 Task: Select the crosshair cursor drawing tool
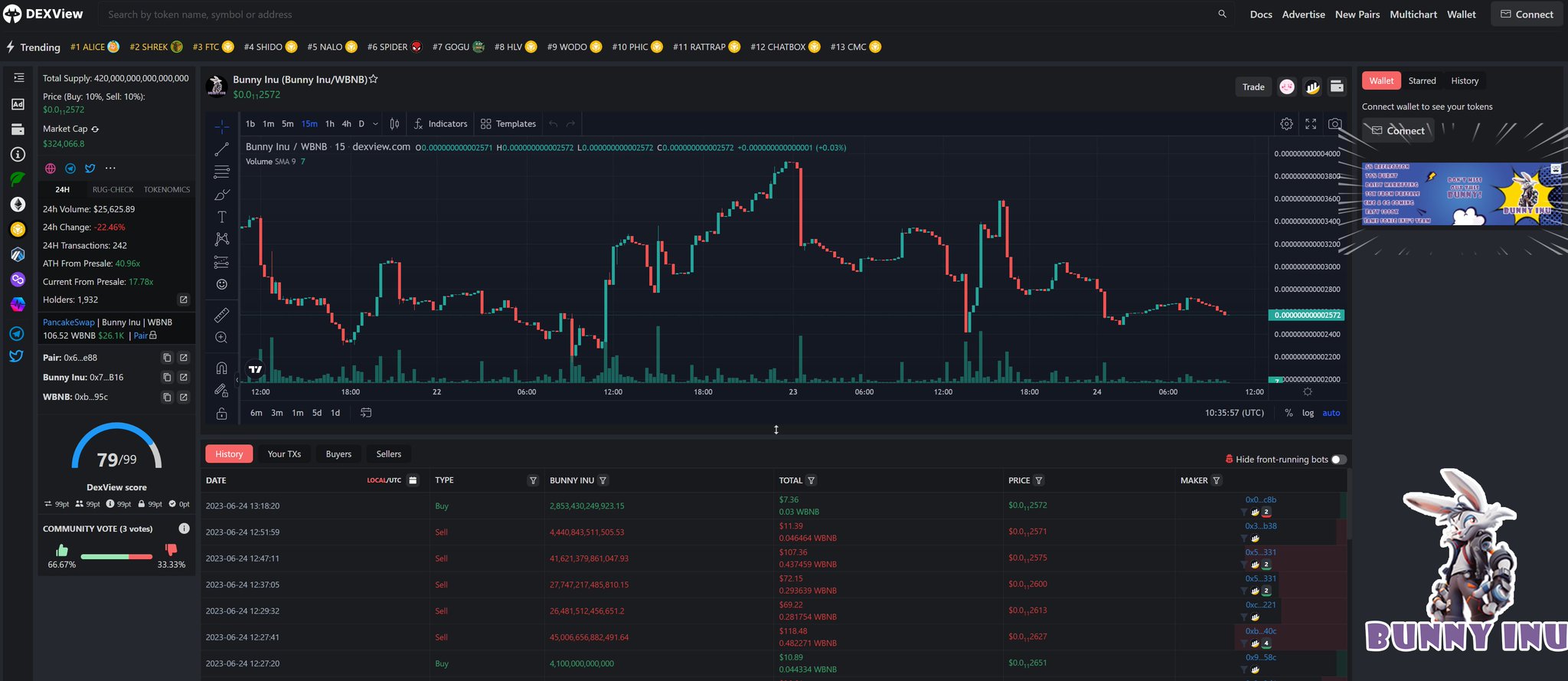click(221, 126)
